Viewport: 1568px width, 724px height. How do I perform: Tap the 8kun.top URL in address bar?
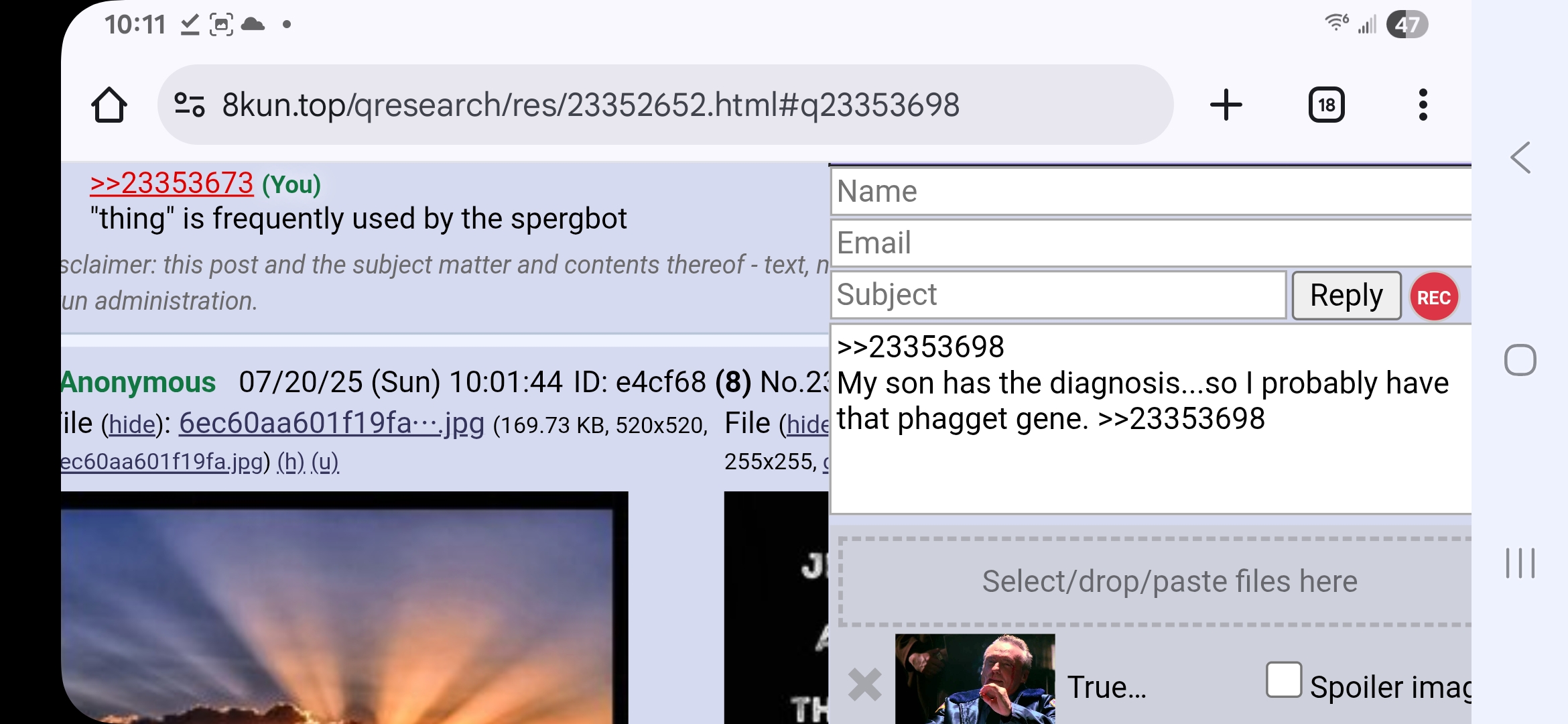pos(591,105)
